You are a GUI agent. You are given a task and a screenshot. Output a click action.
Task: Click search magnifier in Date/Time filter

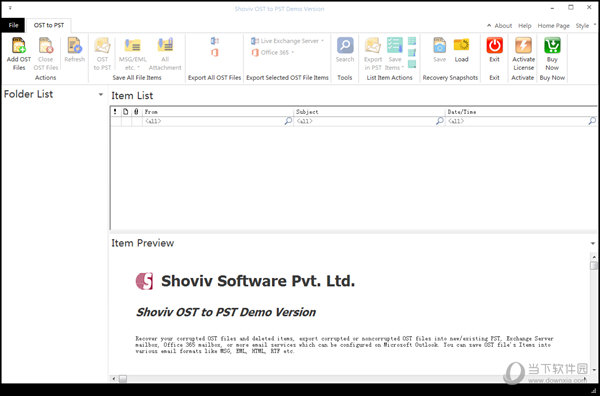(592, 121)
